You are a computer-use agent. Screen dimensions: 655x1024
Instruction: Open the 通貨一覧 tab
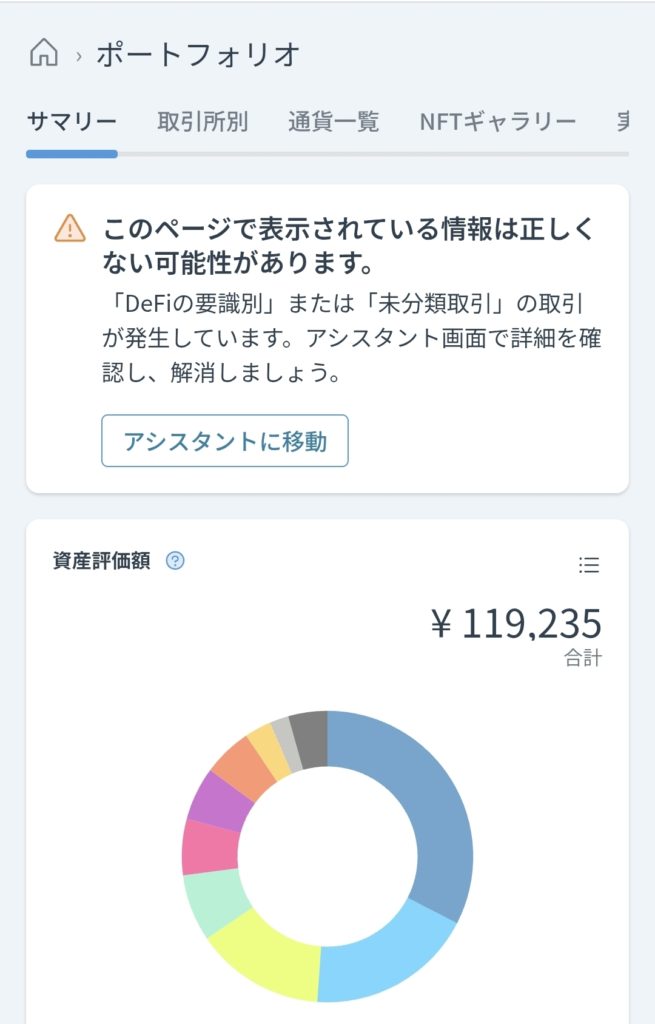pos(334,122)
